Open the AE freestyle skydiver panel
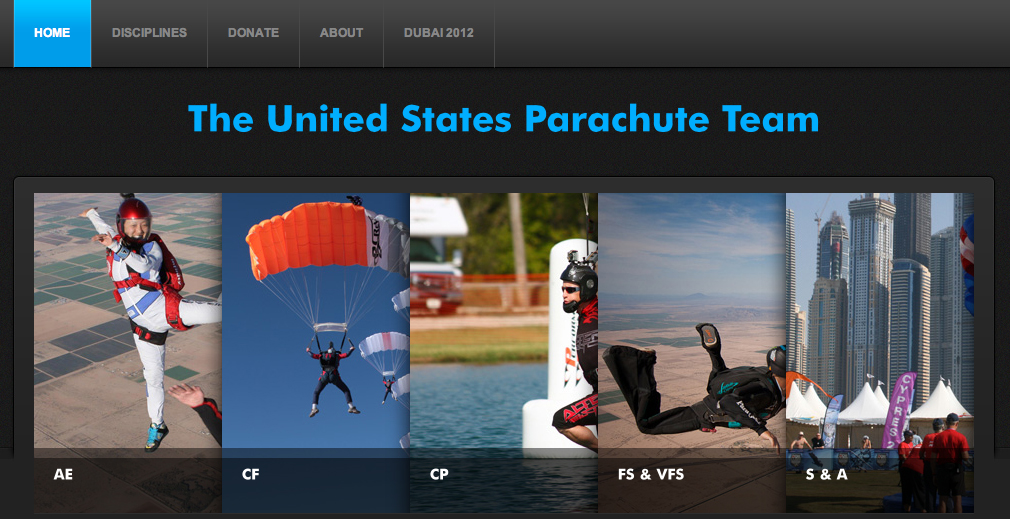The height and width of the screenshot is (519, 1010). 128,353
